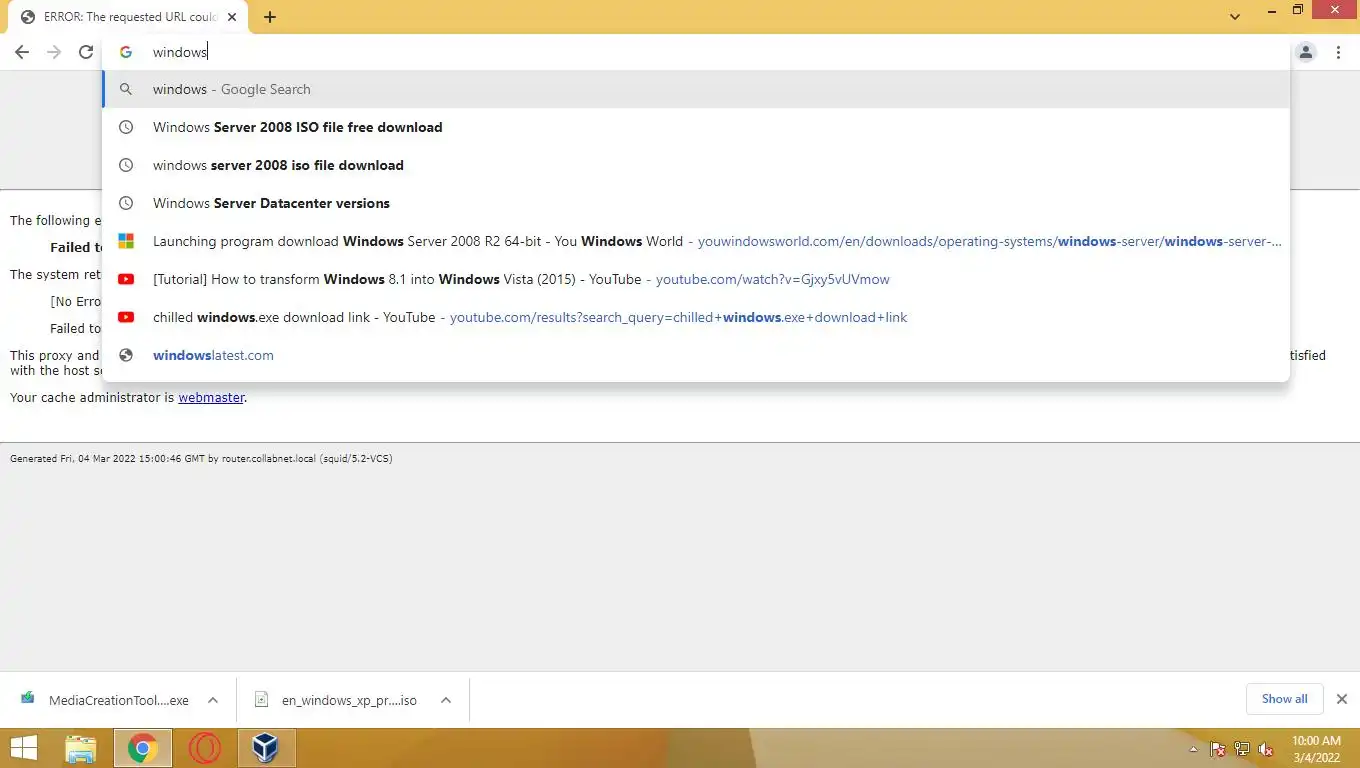Click the youtube.com/results URL text
The image size is (1360, 768).
coord(679,317)
